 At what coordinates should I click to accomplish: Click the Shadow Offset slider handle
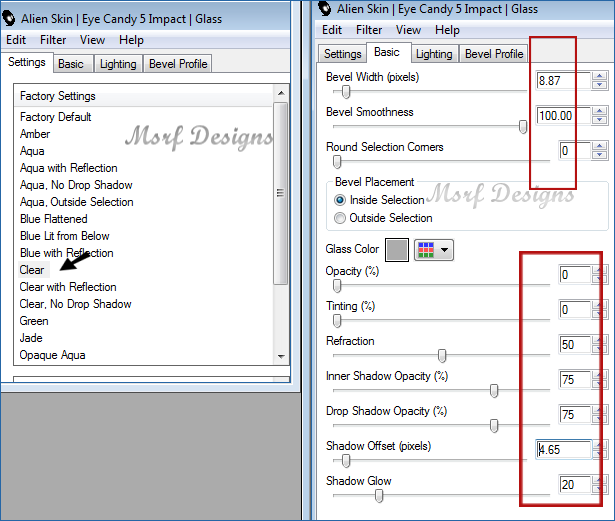coord(346,460)
